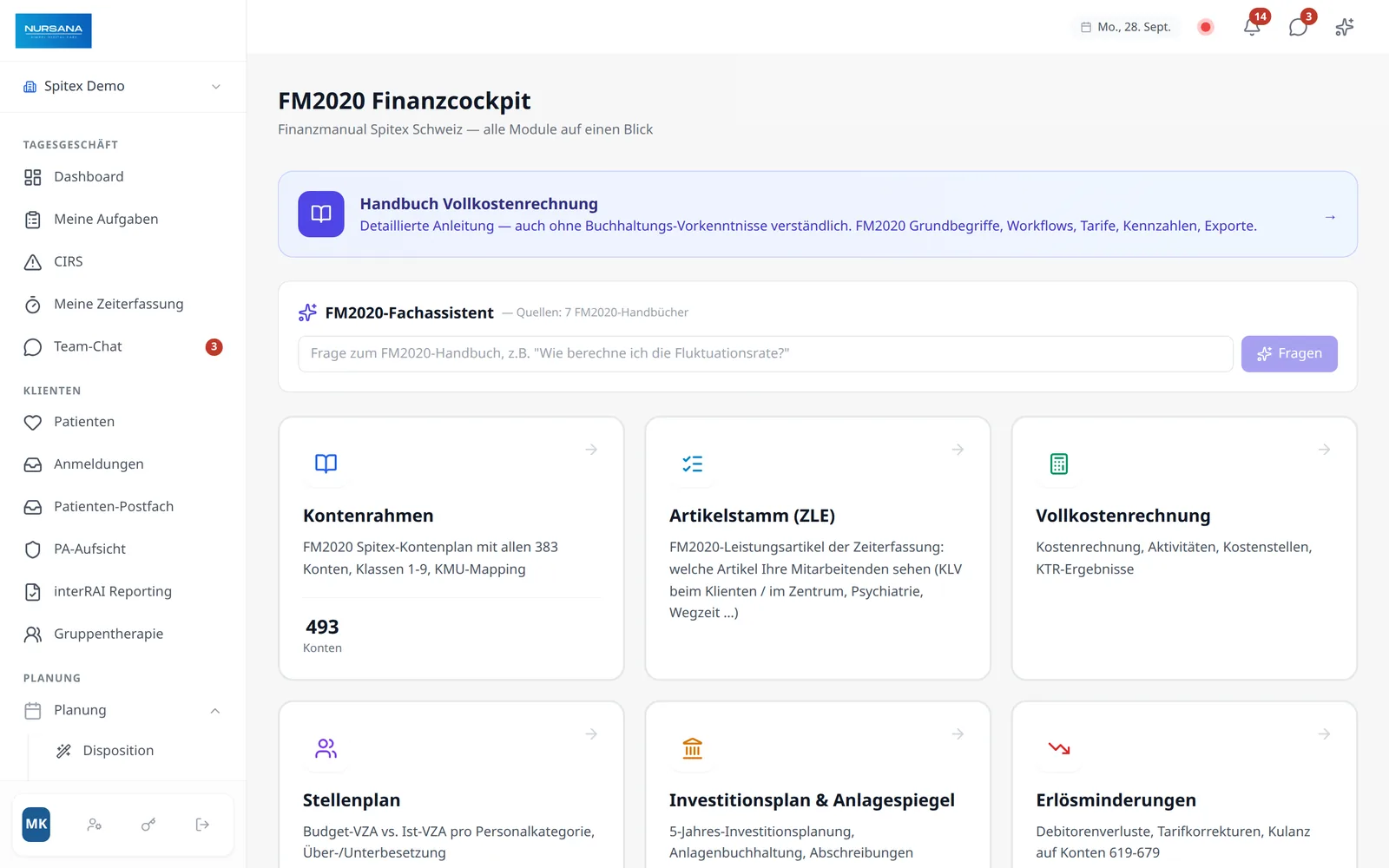Click the NURSANA logo
This screenshot has width=1389, height=868.
(x=54, y=30)
